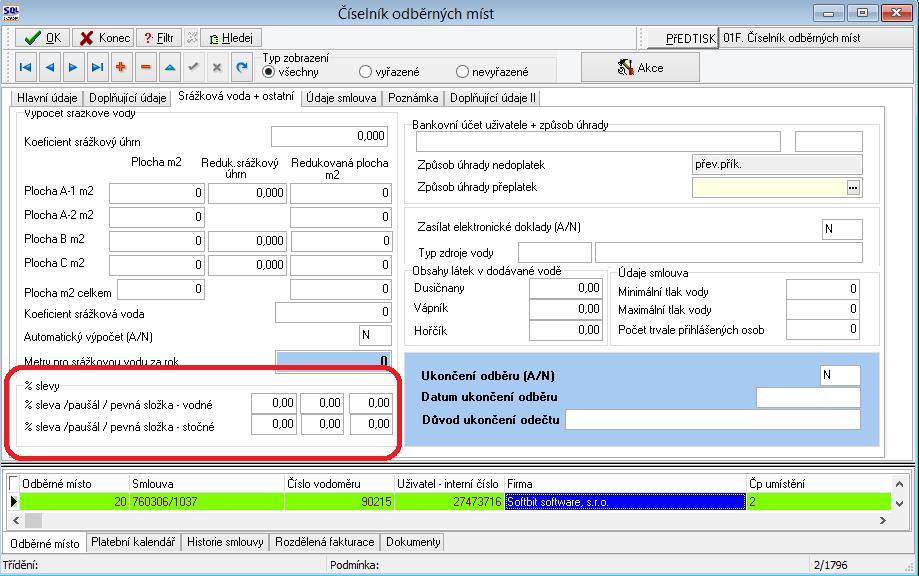Click the Dusičnany value field
Screen dimensions: 919x576
565,288
